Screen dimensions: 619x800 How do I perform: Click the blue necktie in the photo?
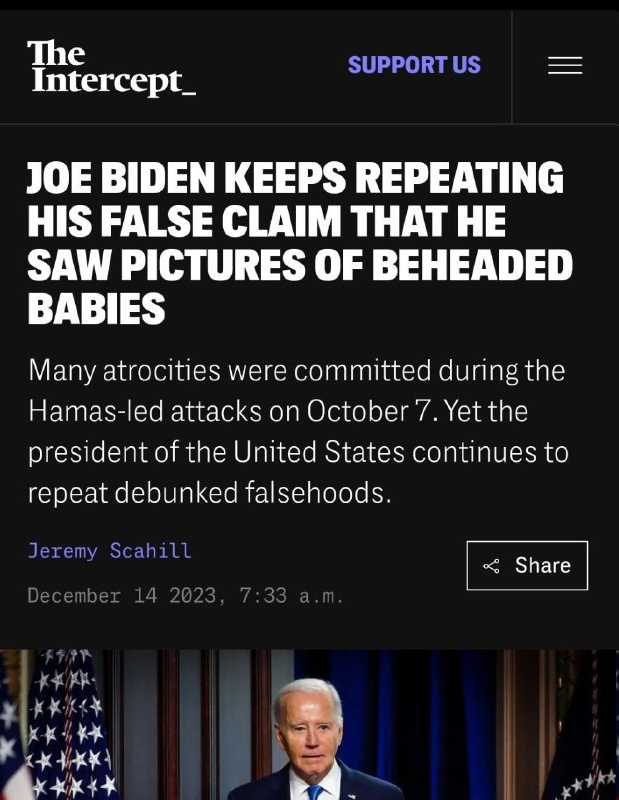click(314, 793)
